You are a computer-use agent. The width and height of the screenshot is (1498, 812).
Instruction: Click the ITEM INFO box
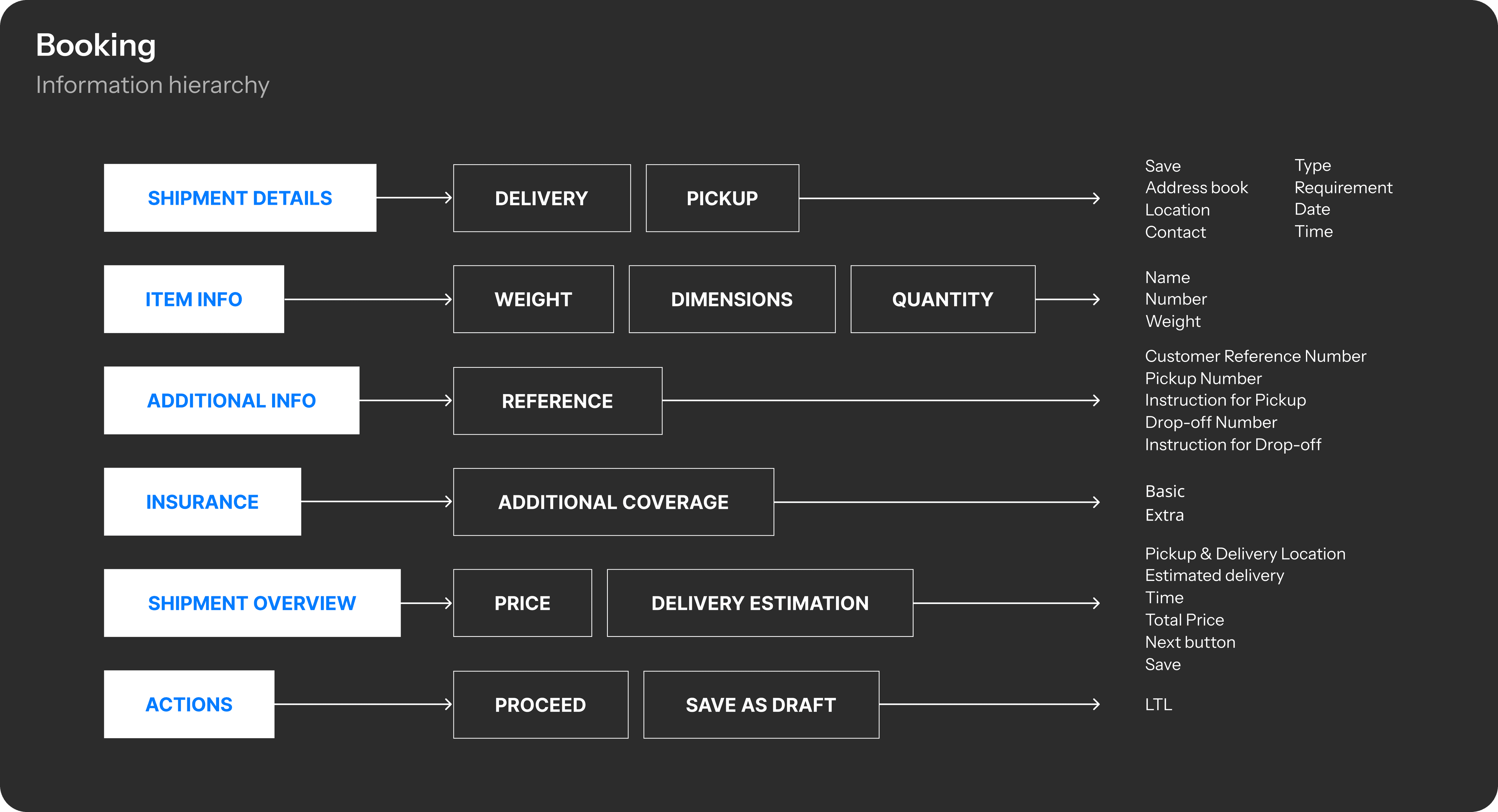tap(193, 299)
